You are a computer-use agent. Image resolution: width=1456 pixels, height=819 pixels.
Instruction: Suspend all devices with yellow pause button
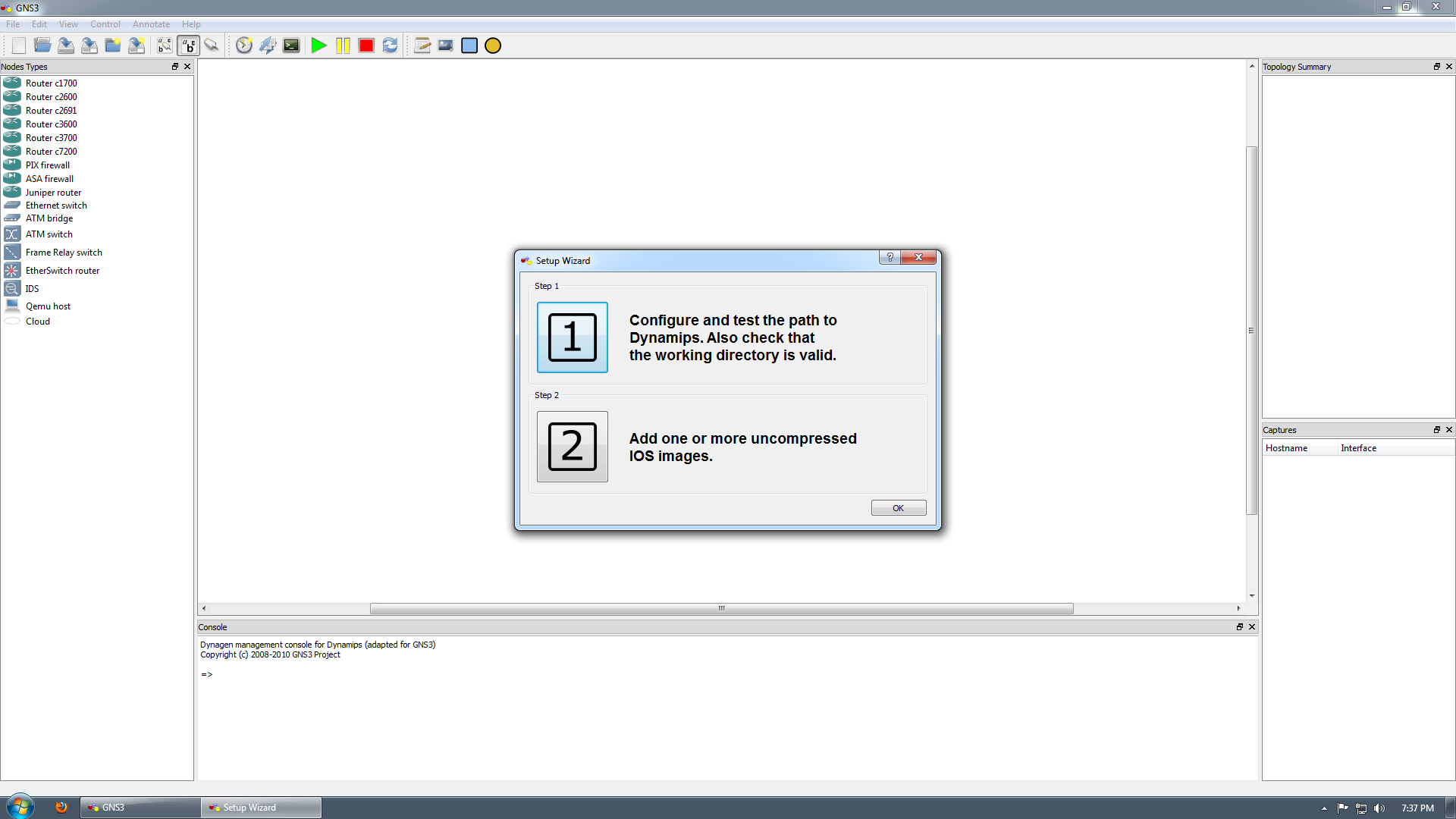click(343, 45)
